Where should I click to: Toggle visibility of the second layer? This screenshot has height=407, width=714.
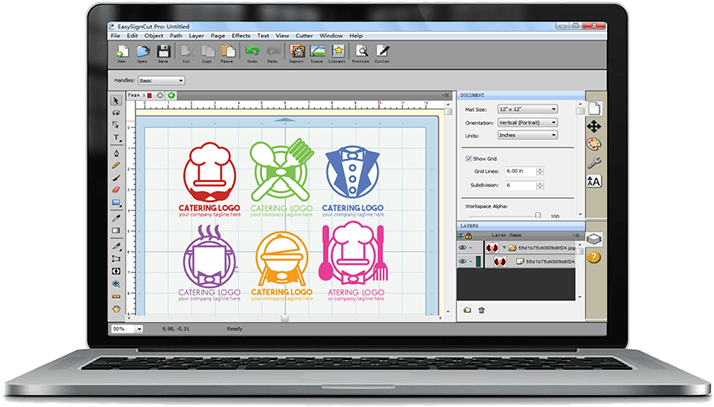(462, 261)
